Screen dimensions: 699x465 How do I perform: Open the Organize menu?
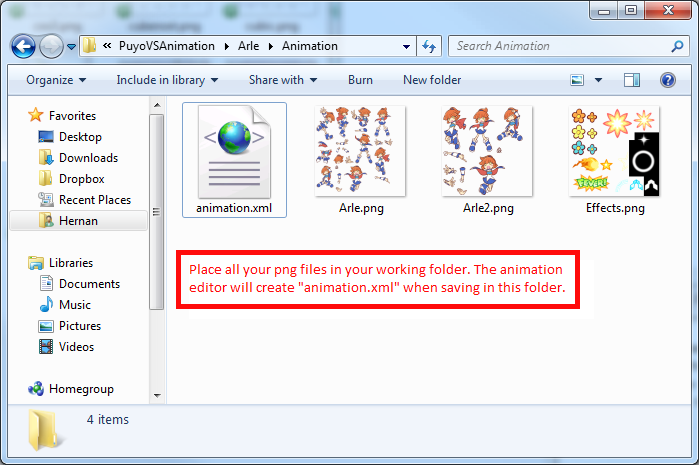pyautogui.click(x=56, y=80)
